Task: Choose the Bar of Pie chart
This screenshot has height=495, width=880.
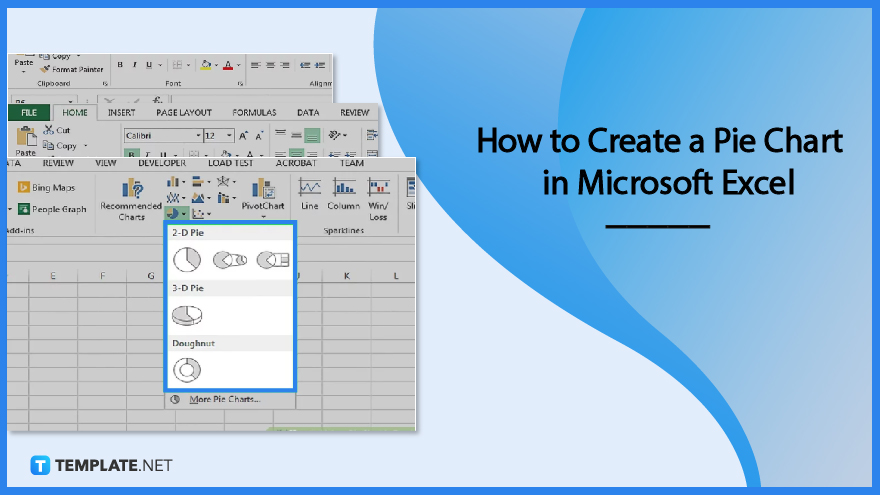Action: tap(273, 260)
